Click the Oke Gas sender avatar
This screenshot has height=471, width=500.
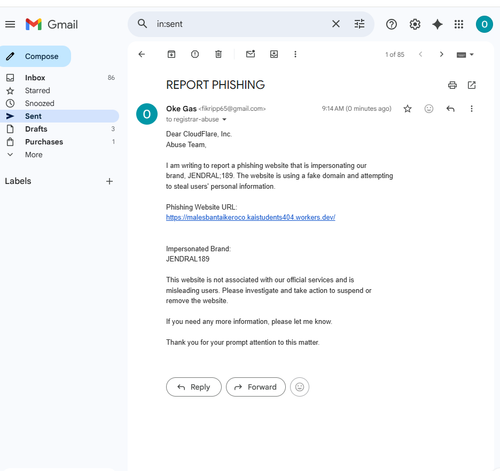pos(147,114)
